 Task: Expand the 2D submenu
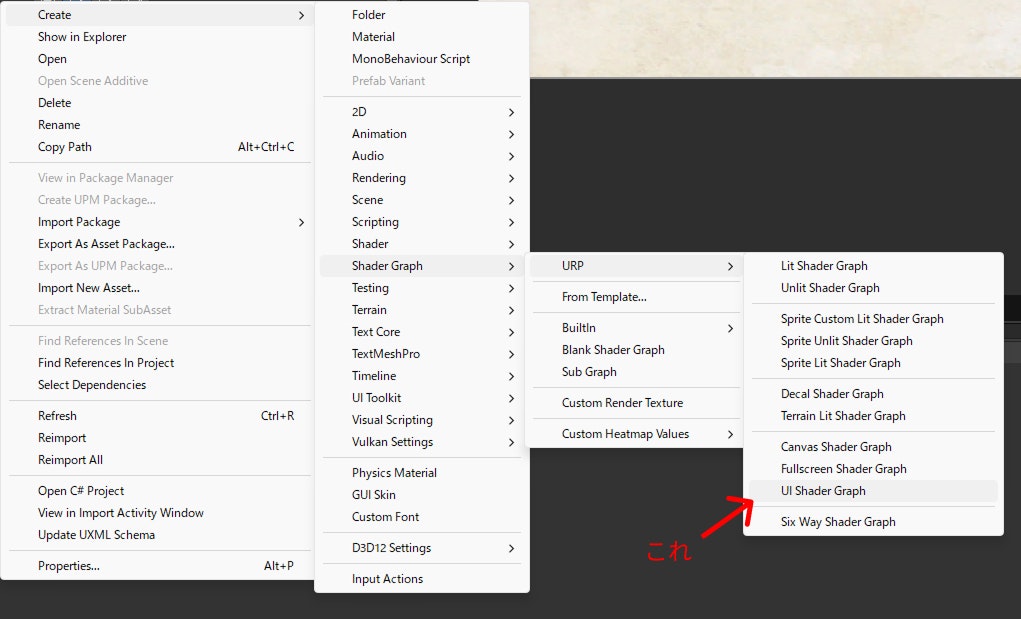(x=421, y=112)
